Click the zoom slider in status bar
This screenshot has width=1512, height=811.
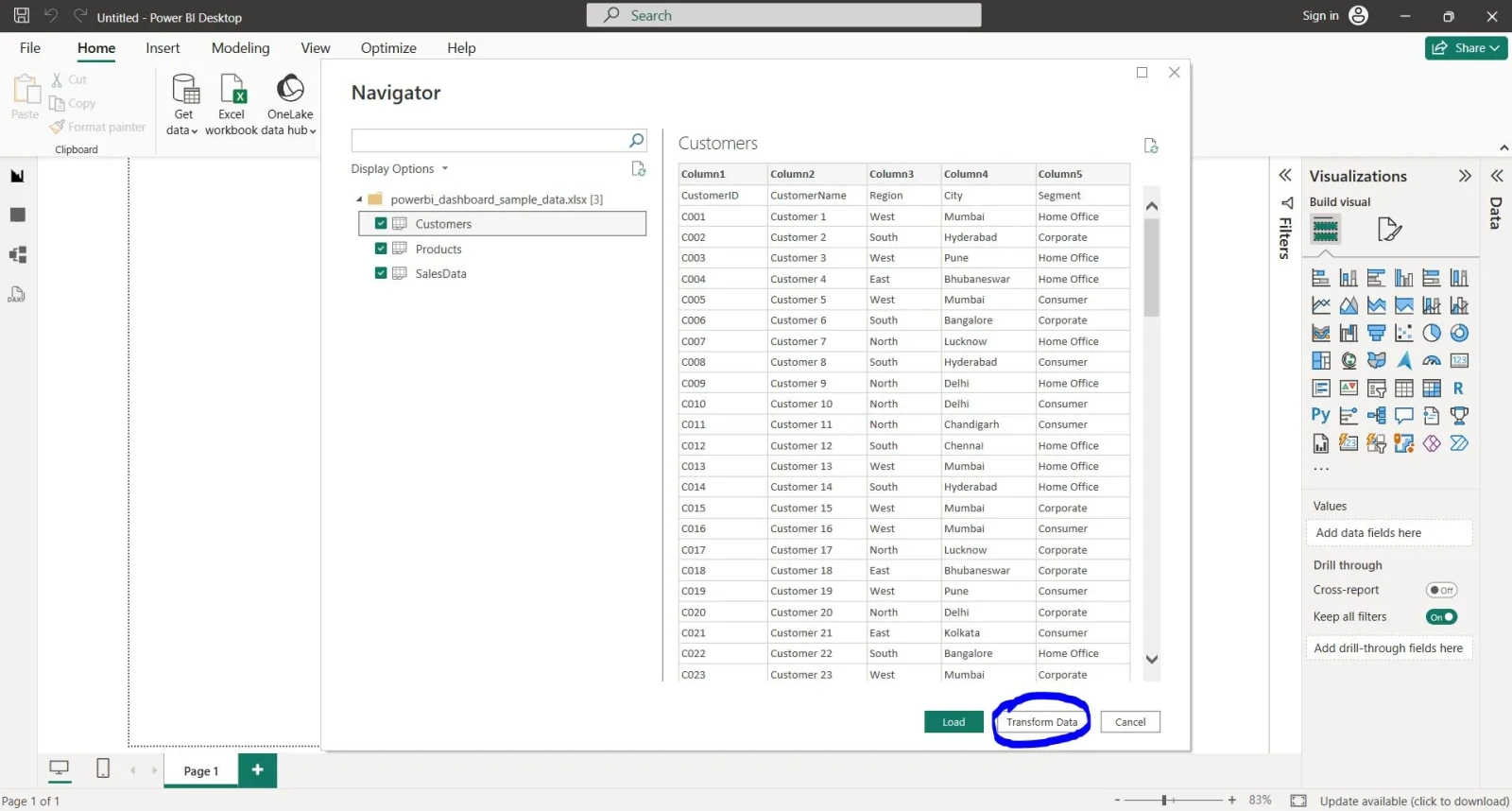click(1165, 801)
